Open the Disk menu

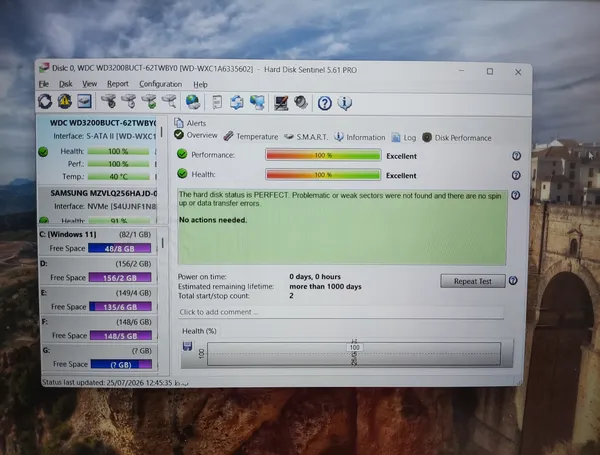(65, 84)
